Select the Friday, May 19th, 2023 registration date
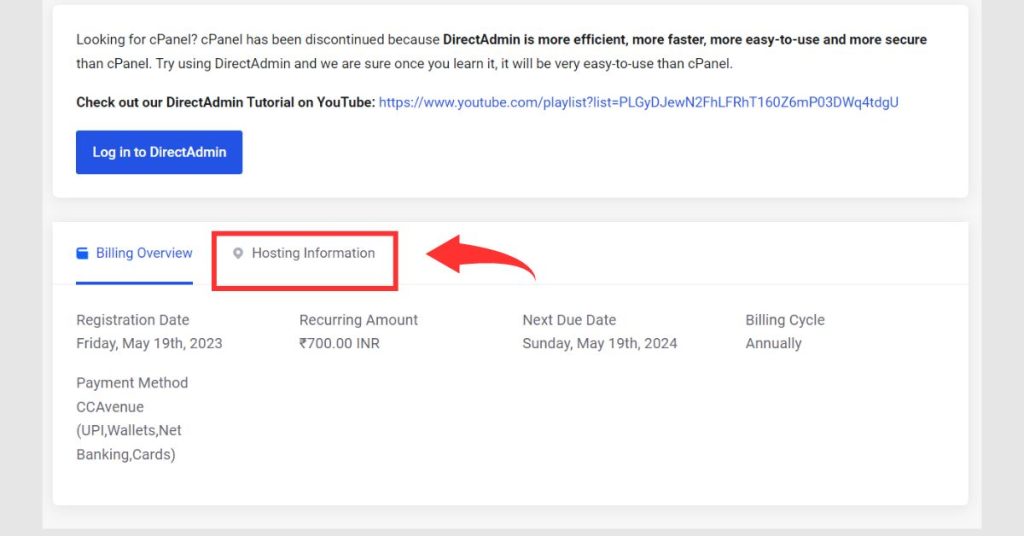 coord(149,343)
